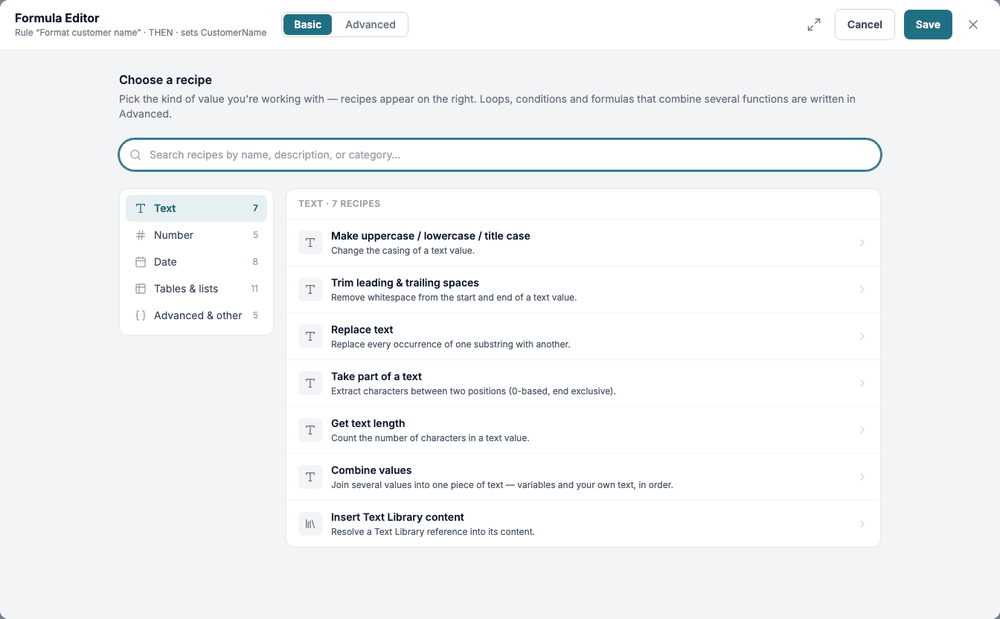Open the chevron for Trim leading & trailing spaces

coord(862,289)
